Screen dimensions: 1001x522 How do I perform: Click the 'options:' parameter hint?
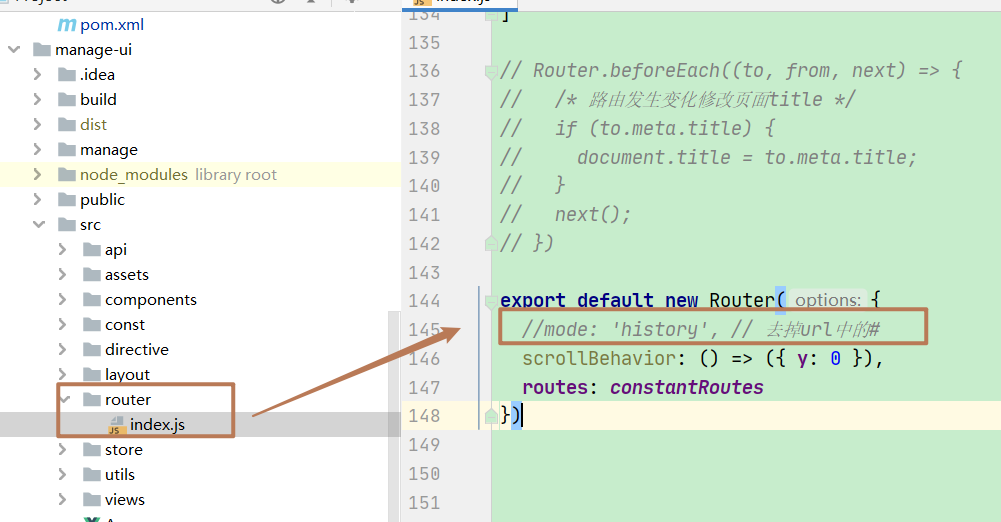(x=828, y=300)
